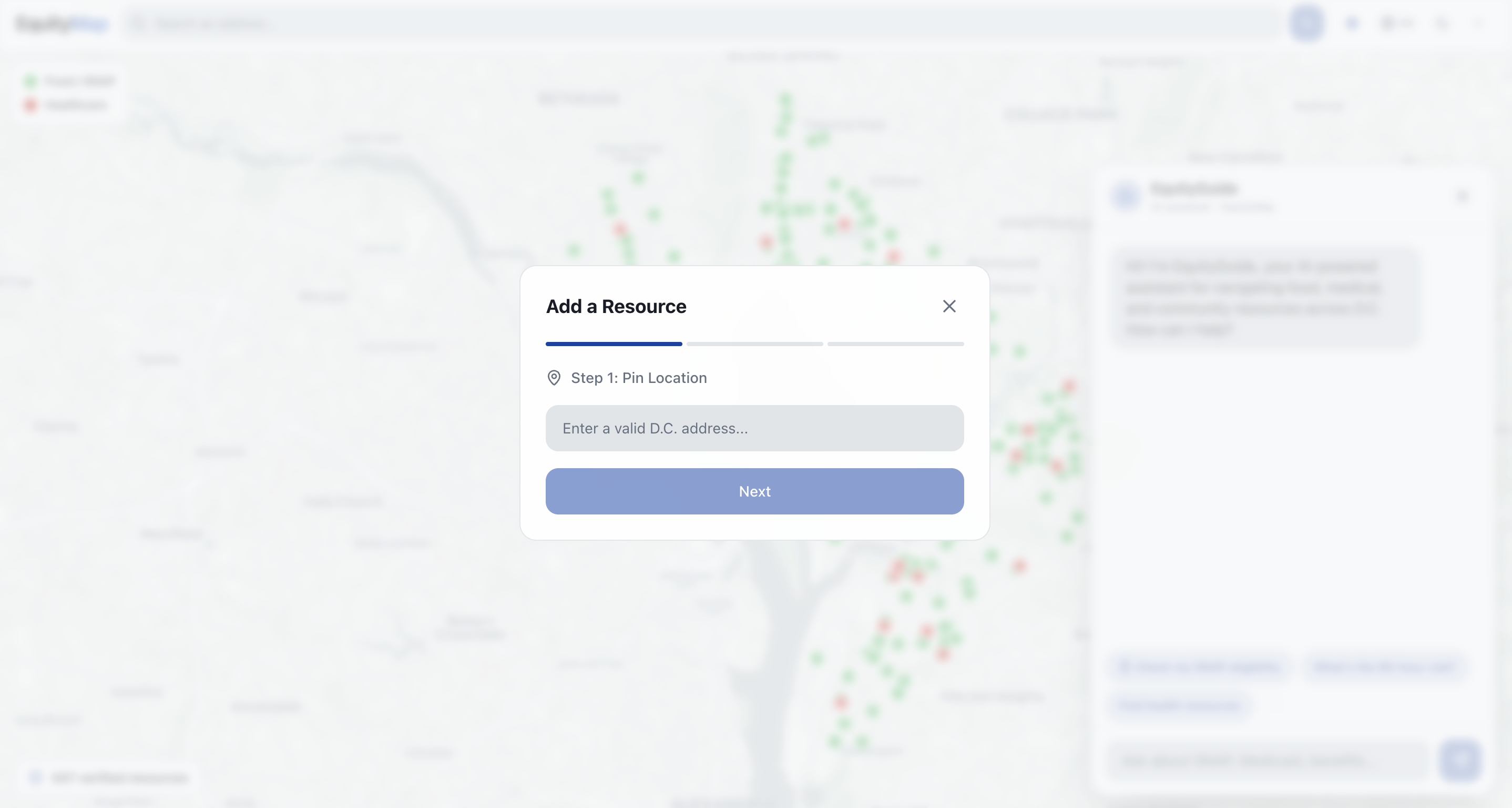
Task: Click the verified resources badge at bottom-left
Action: [110, 777]
